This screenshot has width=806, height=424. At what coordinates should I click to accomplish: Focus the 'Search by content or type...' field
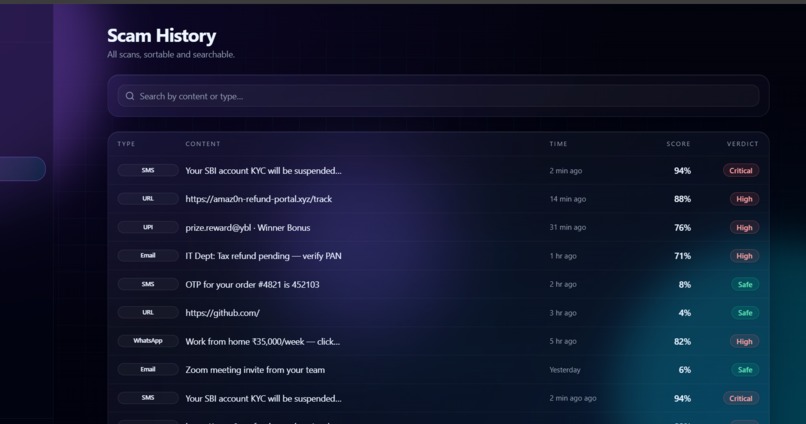click(x=438, y=96)
